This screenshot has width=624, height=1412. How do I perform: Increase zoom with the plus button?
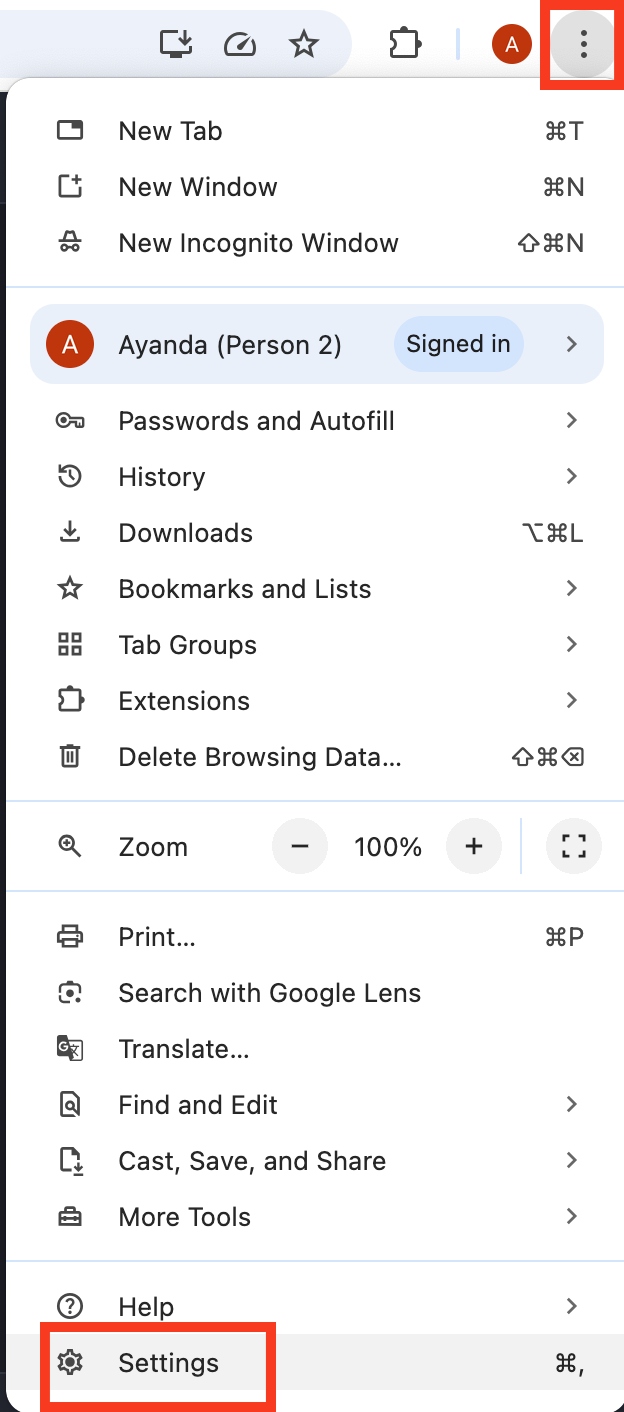click(474, 846)
